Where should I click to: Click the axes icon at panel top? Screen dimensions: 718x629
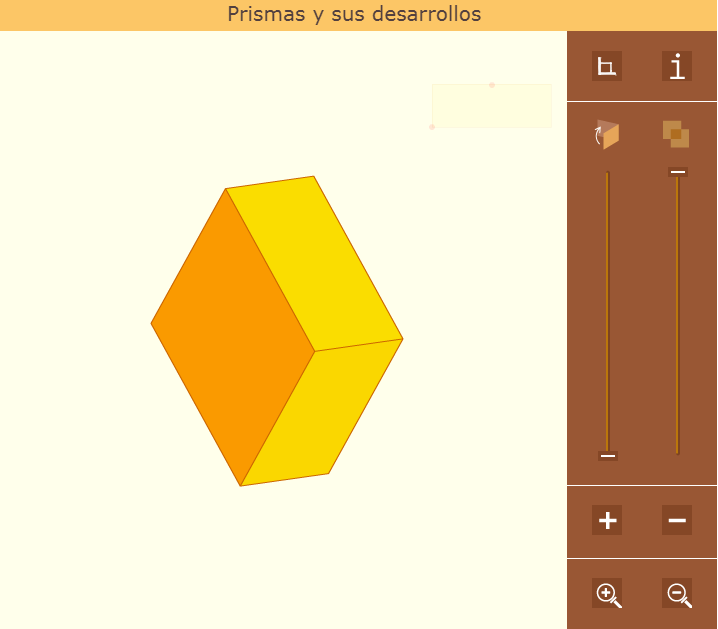pyautogui.click(x=606, y=67)
